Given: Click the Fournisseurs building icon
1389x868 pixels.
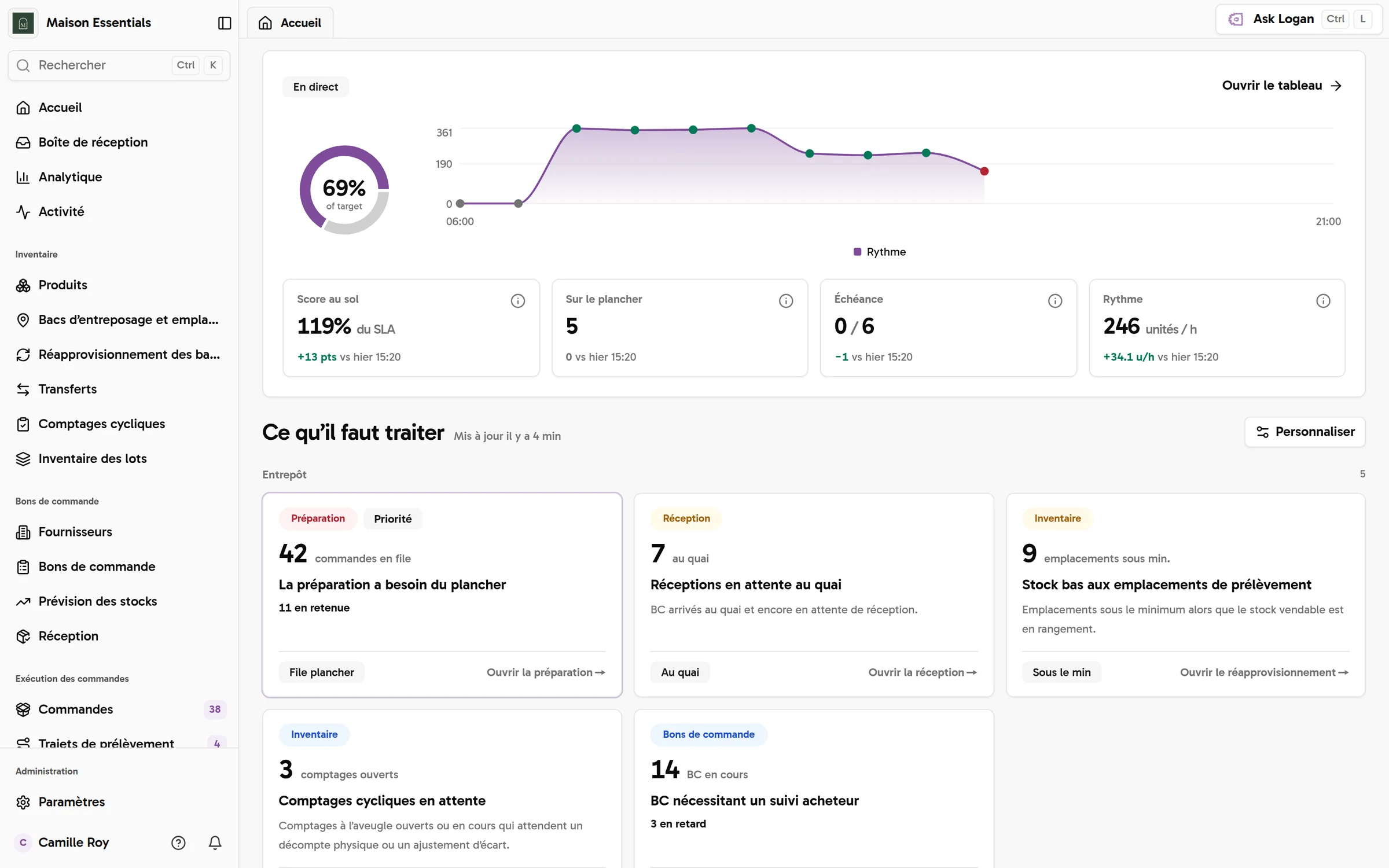Looking at the screenshot, I should pos(23,532).
